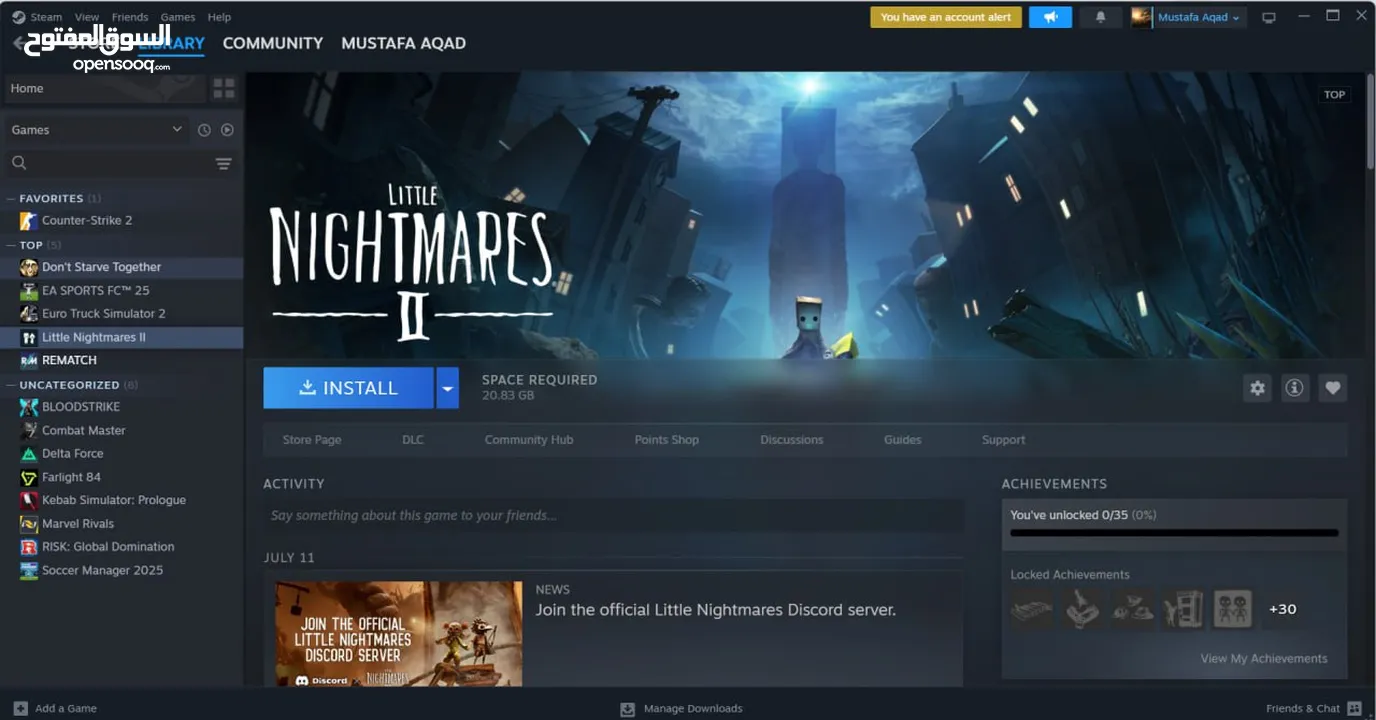Select BLOODSTRIKE game icon
This screenshot has height=720, width=1376.
(29, 407)
